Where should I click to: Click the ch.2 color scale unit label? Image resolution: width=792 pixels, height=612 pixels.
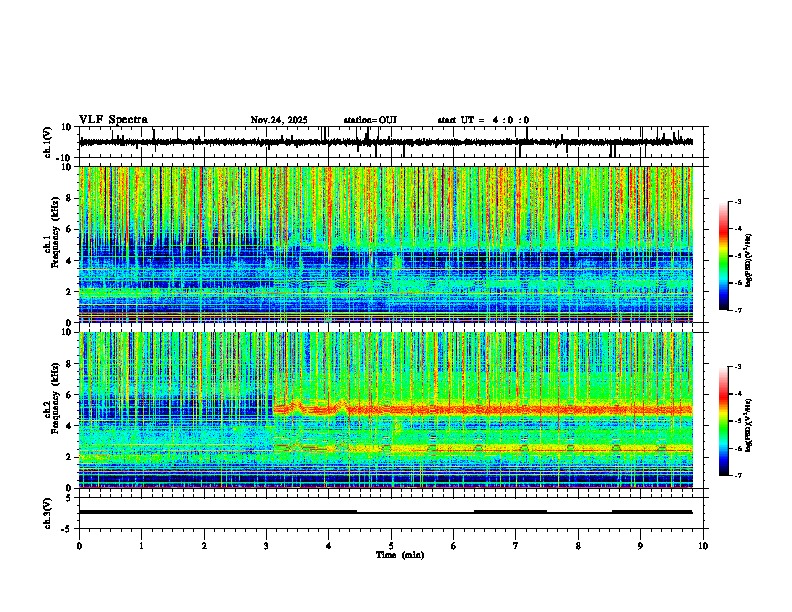pos(748,426)
